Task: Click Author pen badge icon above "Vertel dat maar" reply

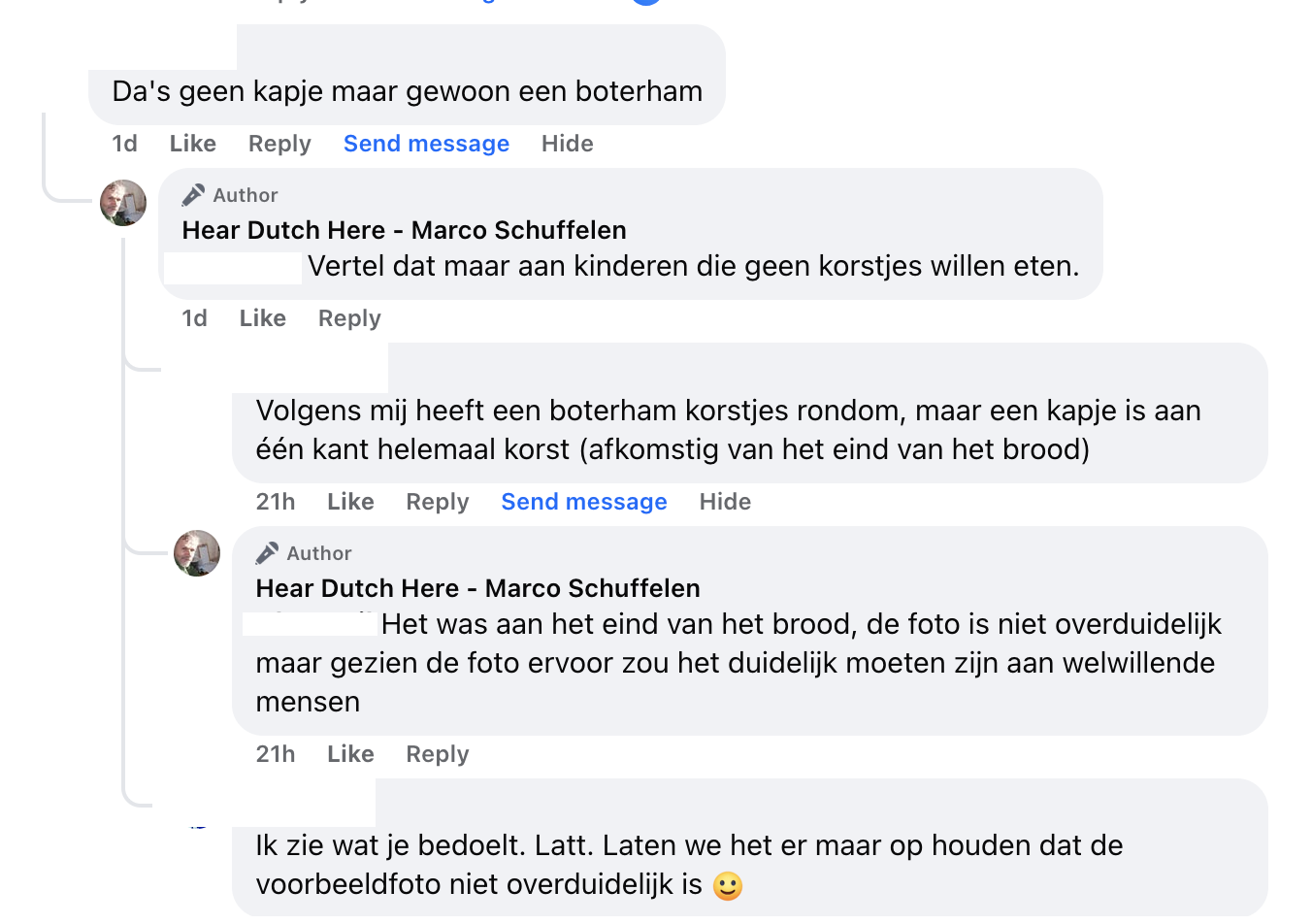Action: pyautogui.click(x=193, y=195)
